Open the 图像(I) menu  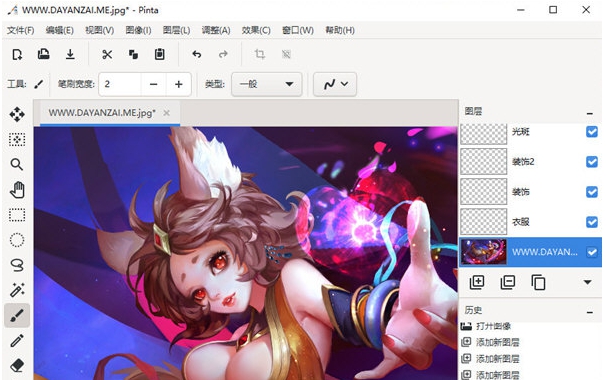tap(138, 30)
